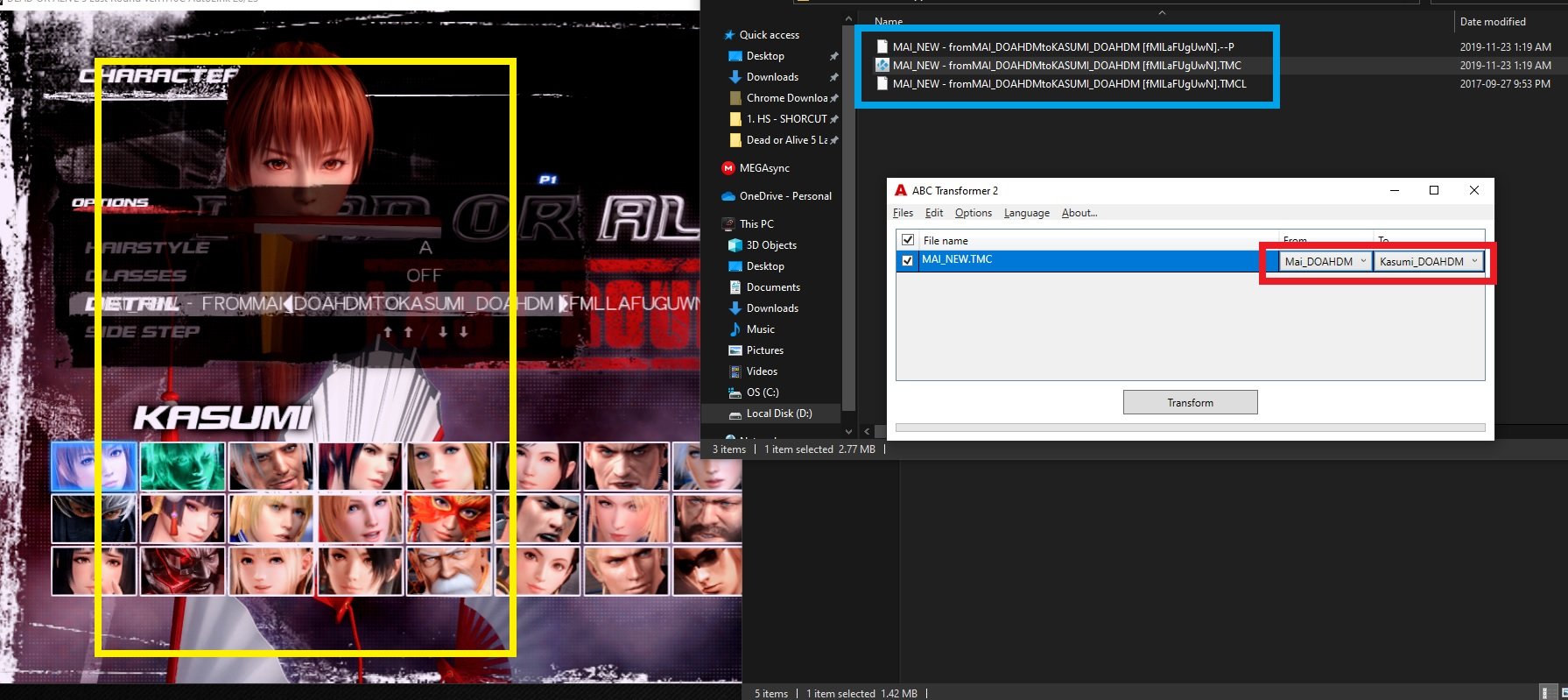Screen dimensions: 1568x700
Task: Click the .TMCL file's blank document icon
Action: tap(882, 84)
